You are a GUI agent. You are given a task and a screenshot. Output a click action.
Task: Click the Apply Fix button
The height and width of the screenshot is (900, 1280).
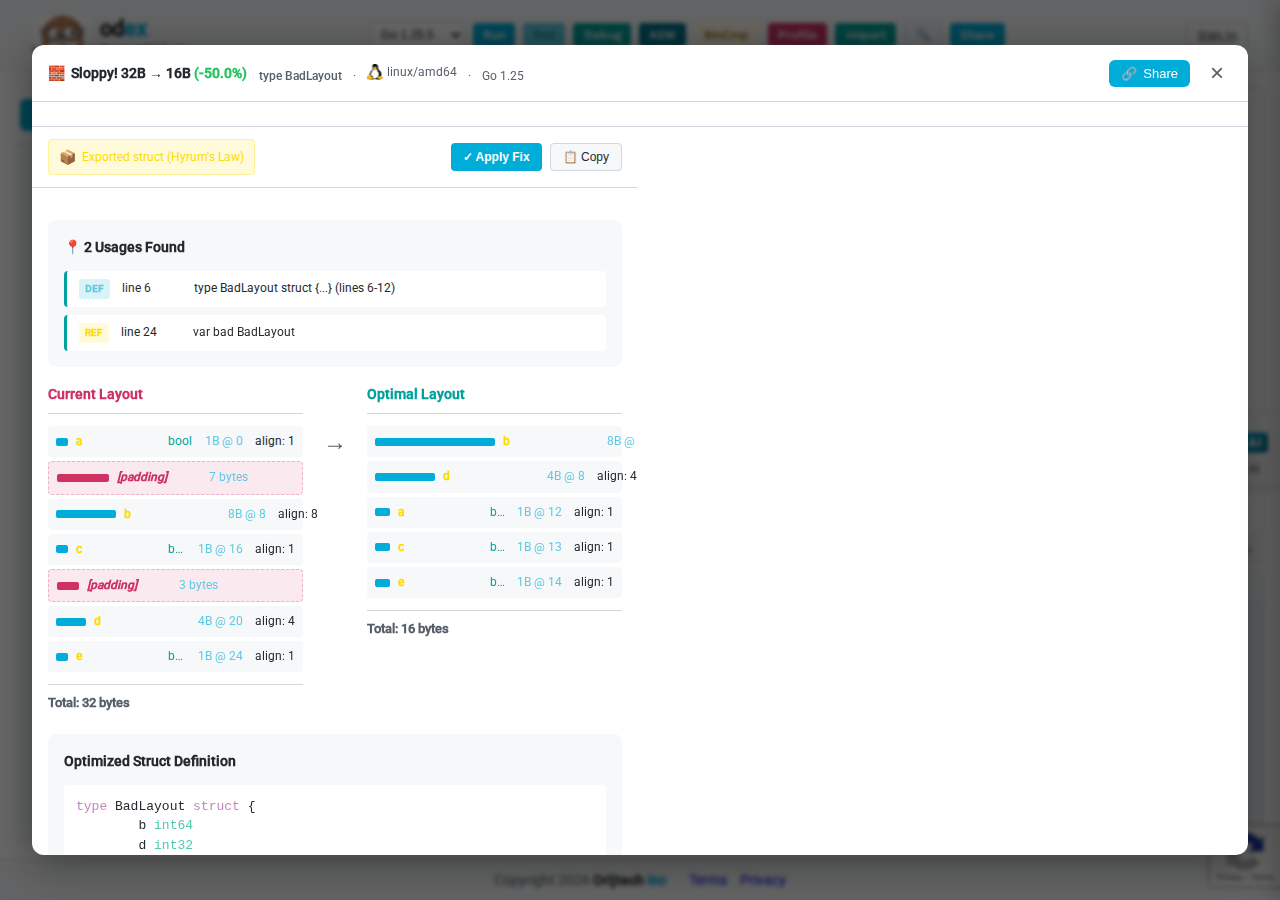[x=496, y=157]
